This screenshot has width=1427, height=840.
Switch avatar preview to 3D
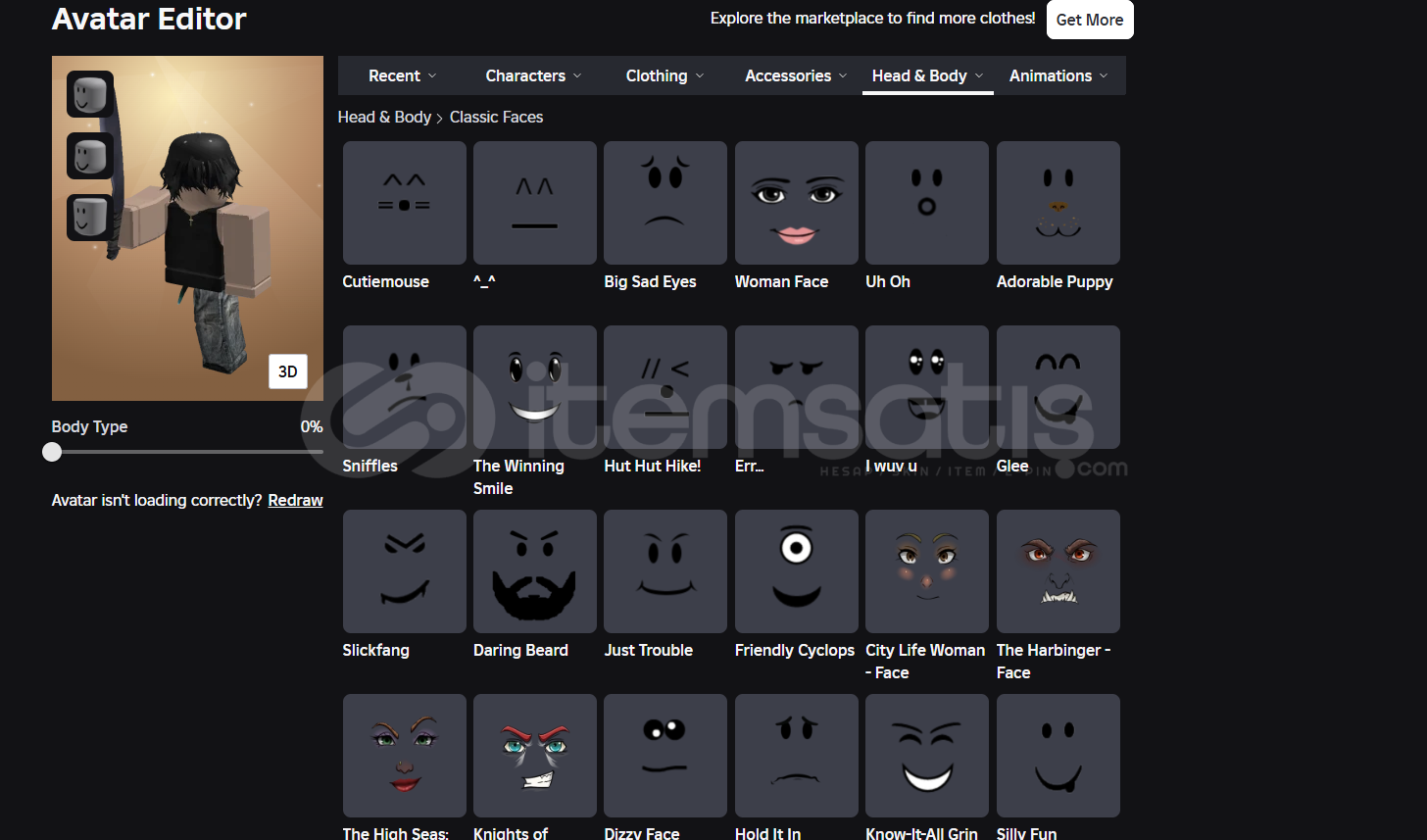point(288,371)
